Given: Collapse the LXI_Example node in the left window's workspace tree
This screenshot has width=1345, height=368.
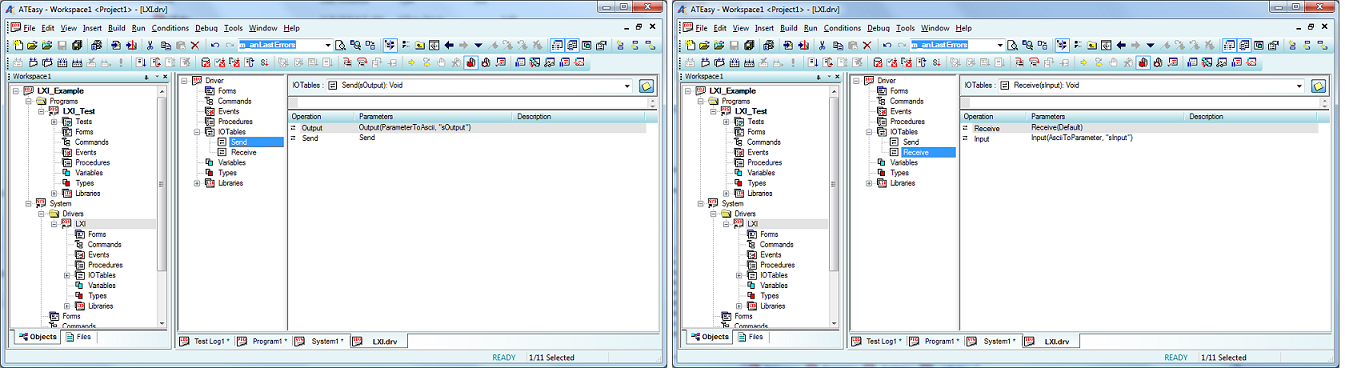Looking at the screenshot, I should coord(16,91).
